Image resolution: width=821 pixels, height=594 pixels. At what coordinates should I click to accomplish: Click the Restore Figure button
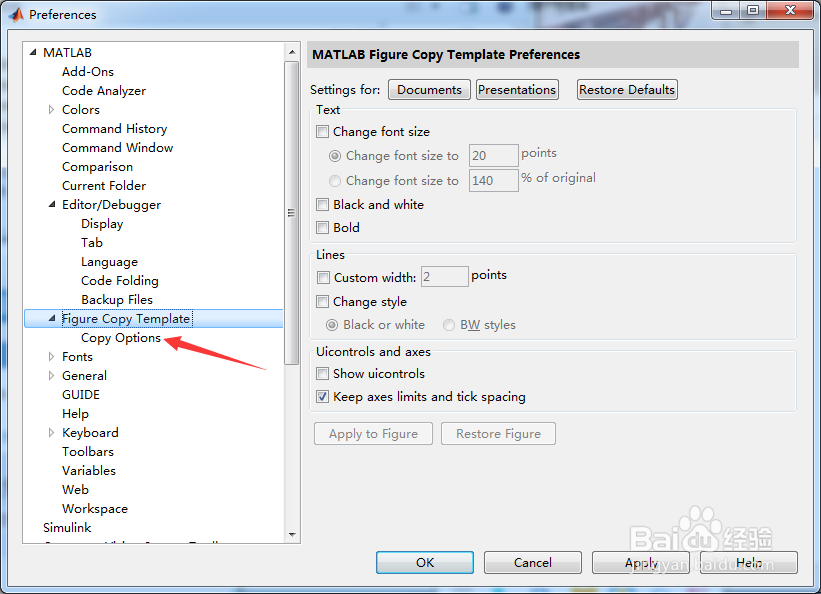tap(498, 434)
